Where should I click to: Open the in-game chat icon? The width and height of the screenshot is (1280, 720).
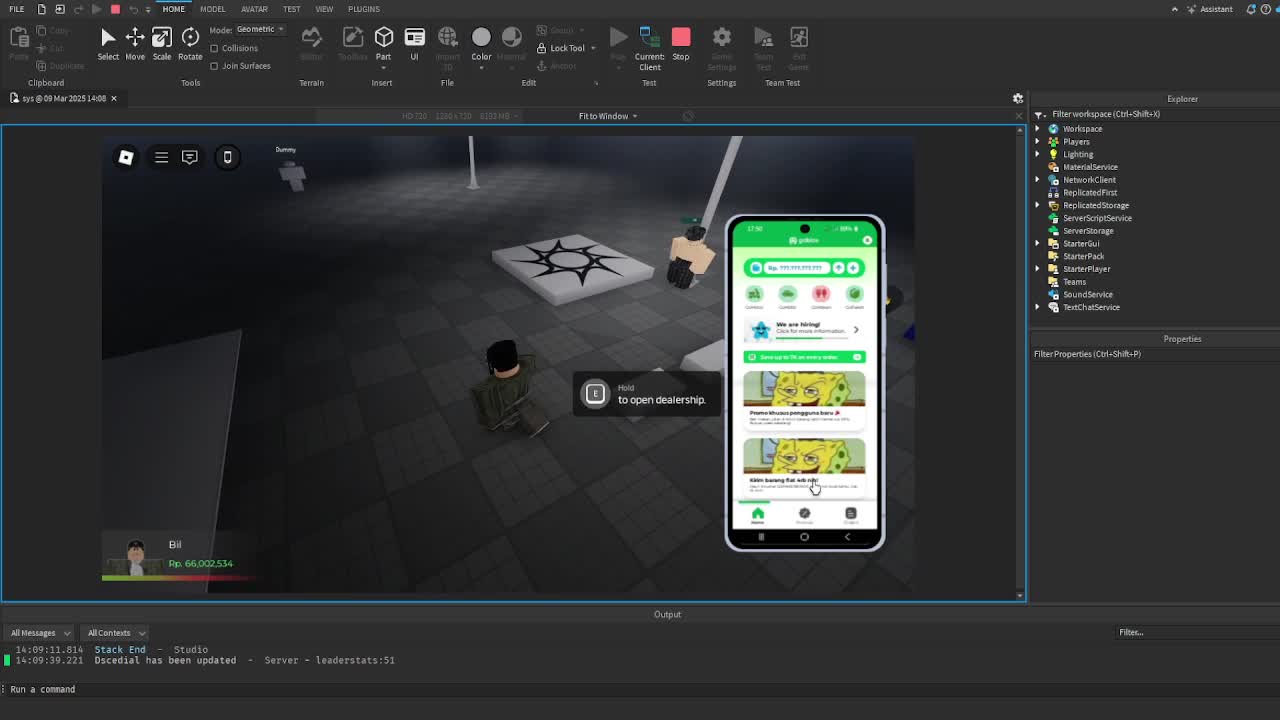[189, 157]
